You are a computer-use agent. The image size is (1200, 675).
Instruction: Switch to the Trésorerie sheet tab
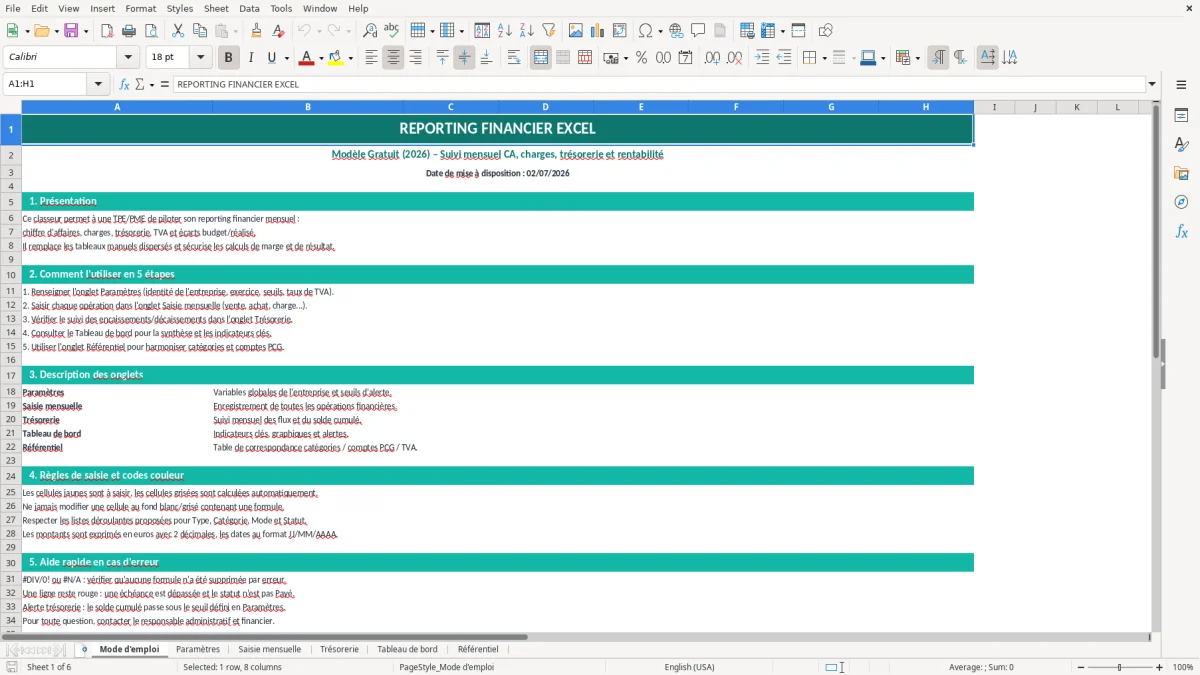(340, 649)
